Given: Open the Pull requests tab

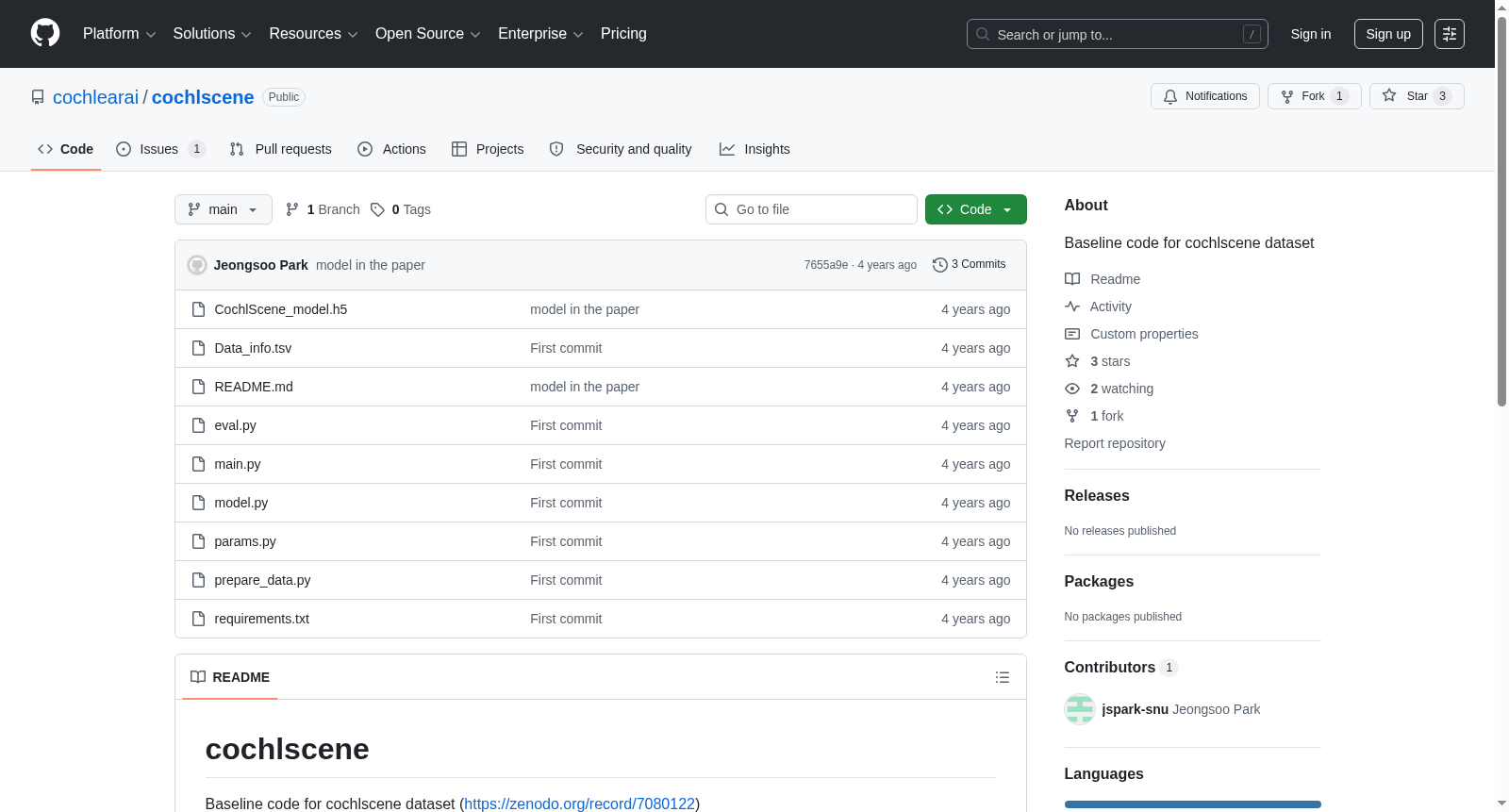Looking at the screenshot, I should [281, 149].
